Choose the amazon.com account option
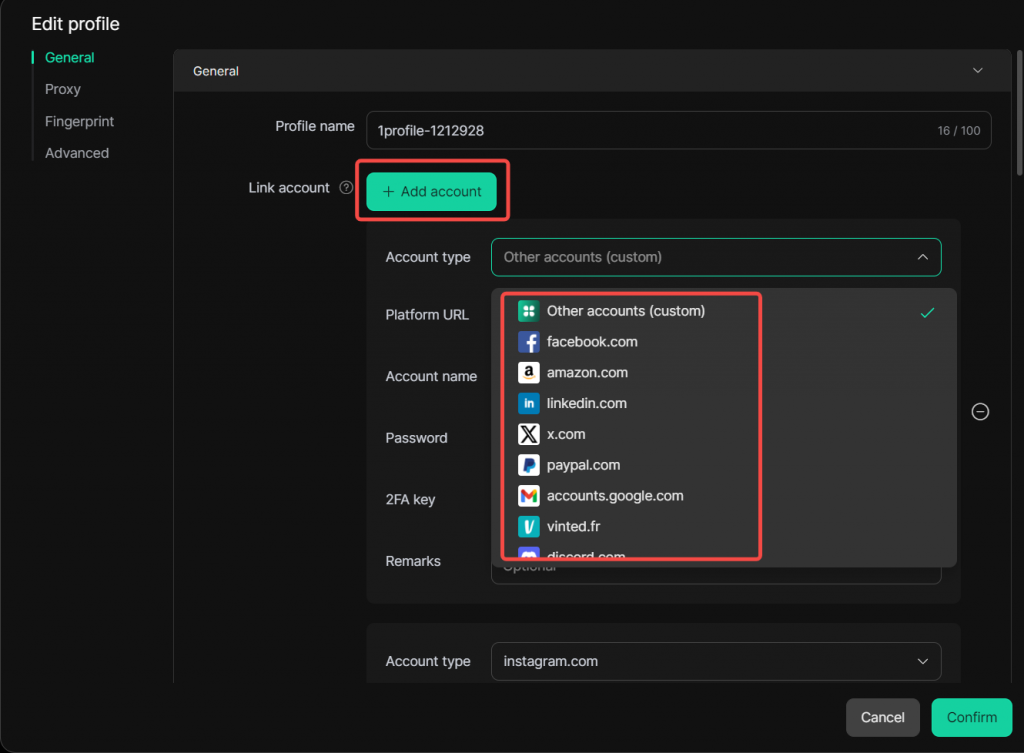 587,373
